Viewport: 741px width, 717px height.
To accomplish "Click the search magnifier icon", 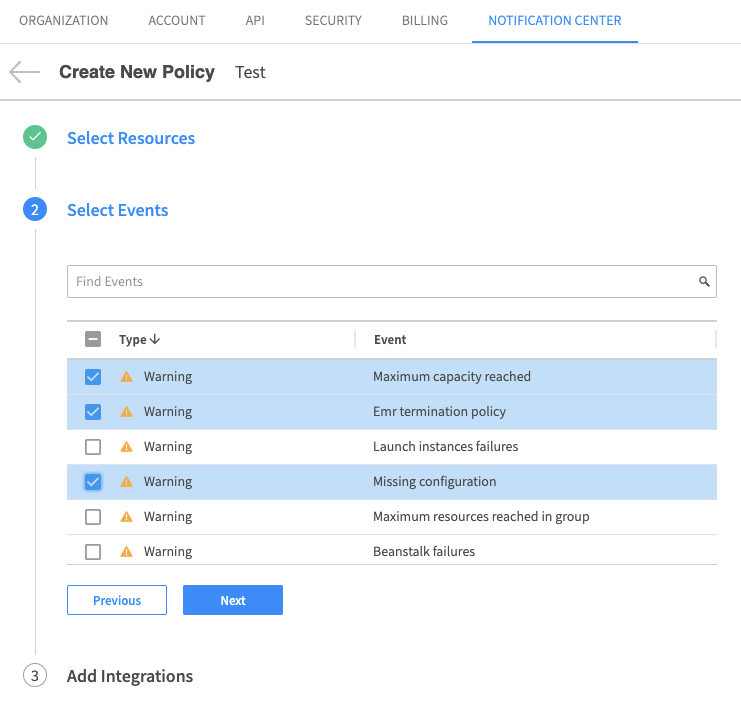I will tap(704, 282).
